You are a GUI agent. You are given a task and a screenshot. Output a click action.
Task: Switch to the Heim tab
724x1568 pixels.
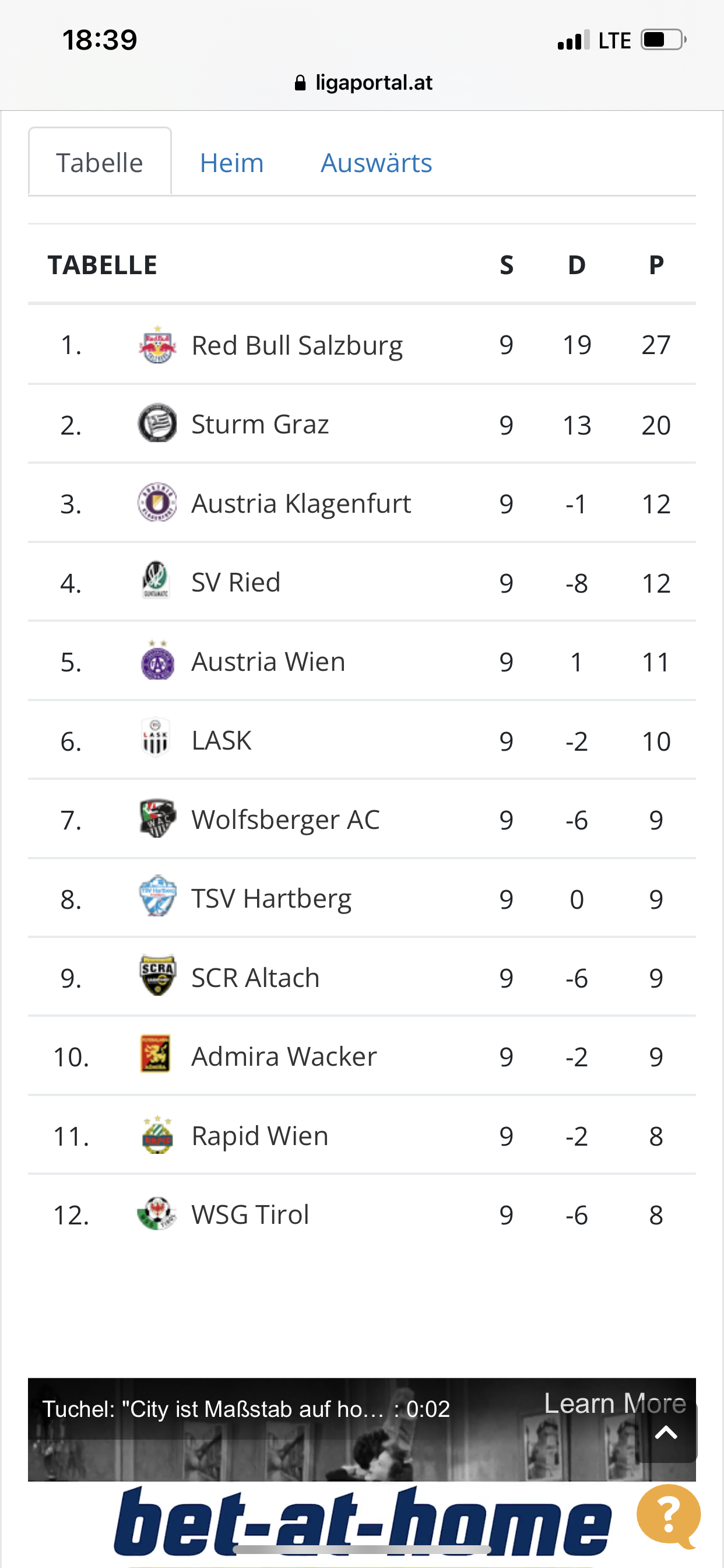tap(232, 163)
